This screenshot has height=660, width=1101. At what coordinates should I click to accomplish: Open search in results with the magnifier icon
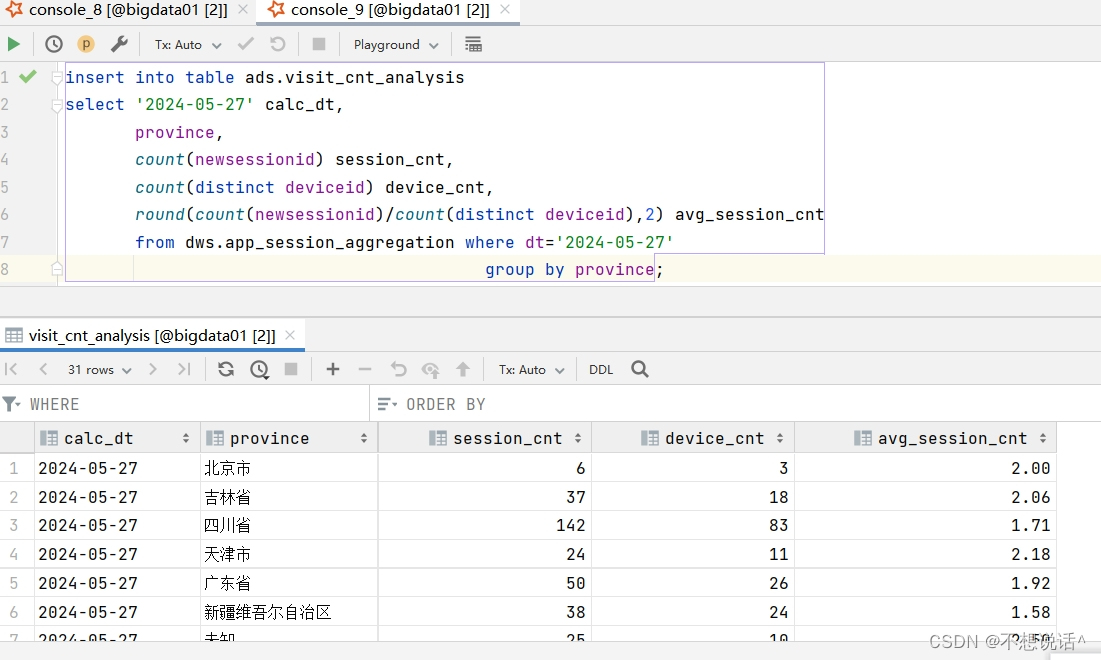(x=639, y=369)
